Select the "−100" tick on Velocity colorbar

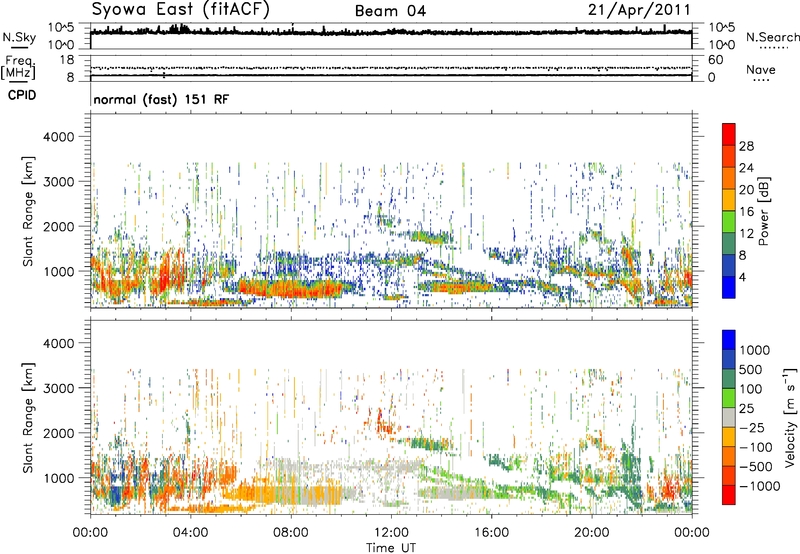coord(756,447)
